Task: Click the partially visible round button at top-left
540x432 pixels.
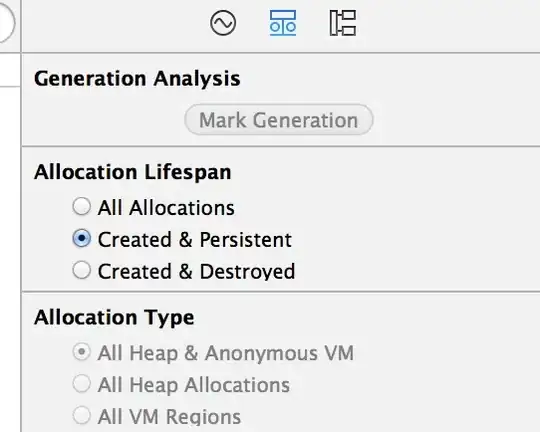Action: [7, 22]
